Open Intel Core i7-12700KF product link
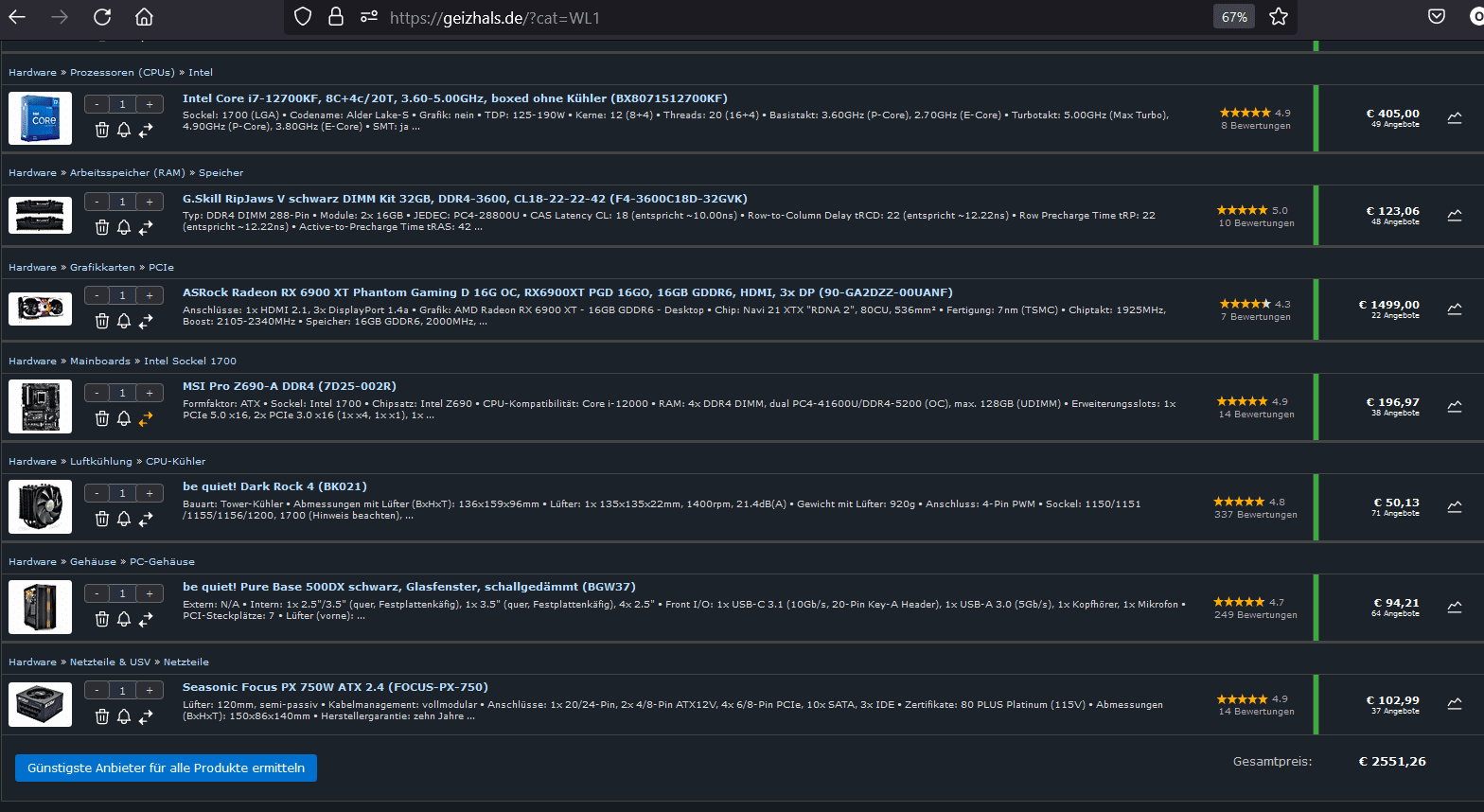Screen dimensions: 1484x812 coord(455,98)
